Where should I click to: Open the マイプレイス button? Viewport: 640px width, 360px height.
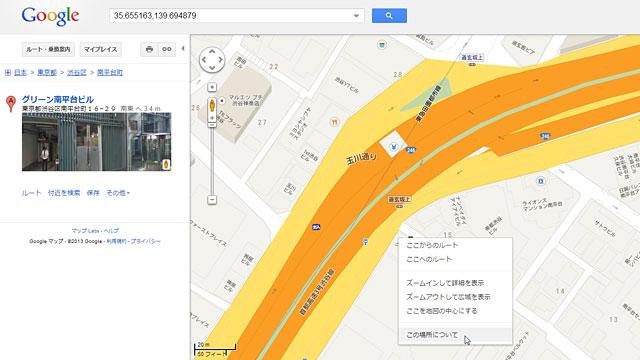coord(100,49)
